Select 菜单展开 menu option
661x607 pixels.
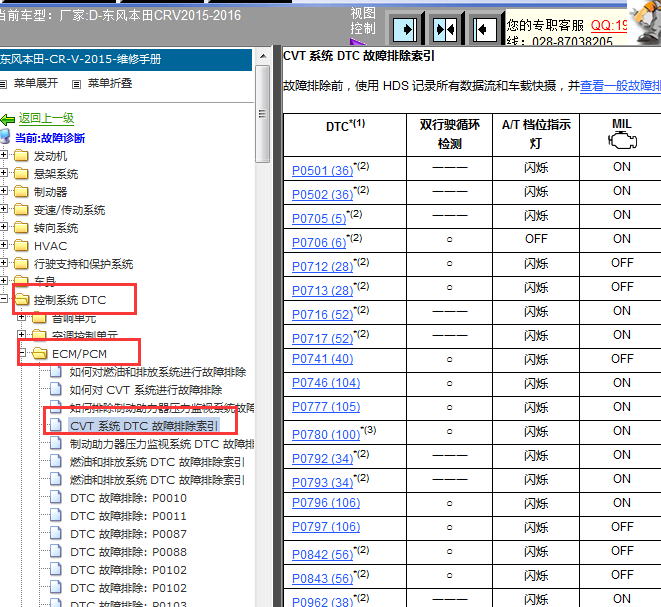tap(36, 83)
